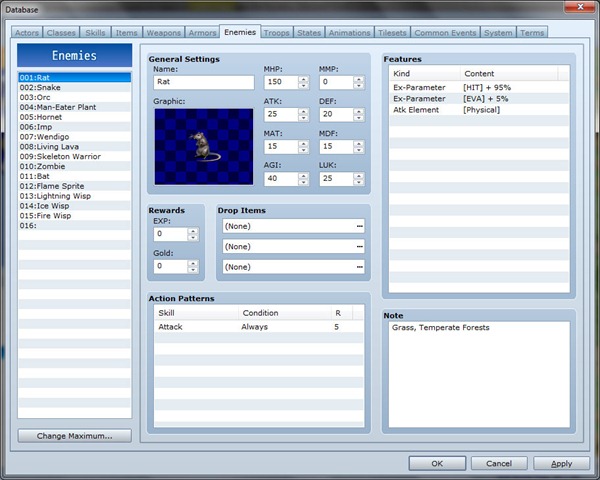Screen dimensions: 600x480
Task: Open the first Drop Items ellipsis button
Action: click(x=359, y=227)
